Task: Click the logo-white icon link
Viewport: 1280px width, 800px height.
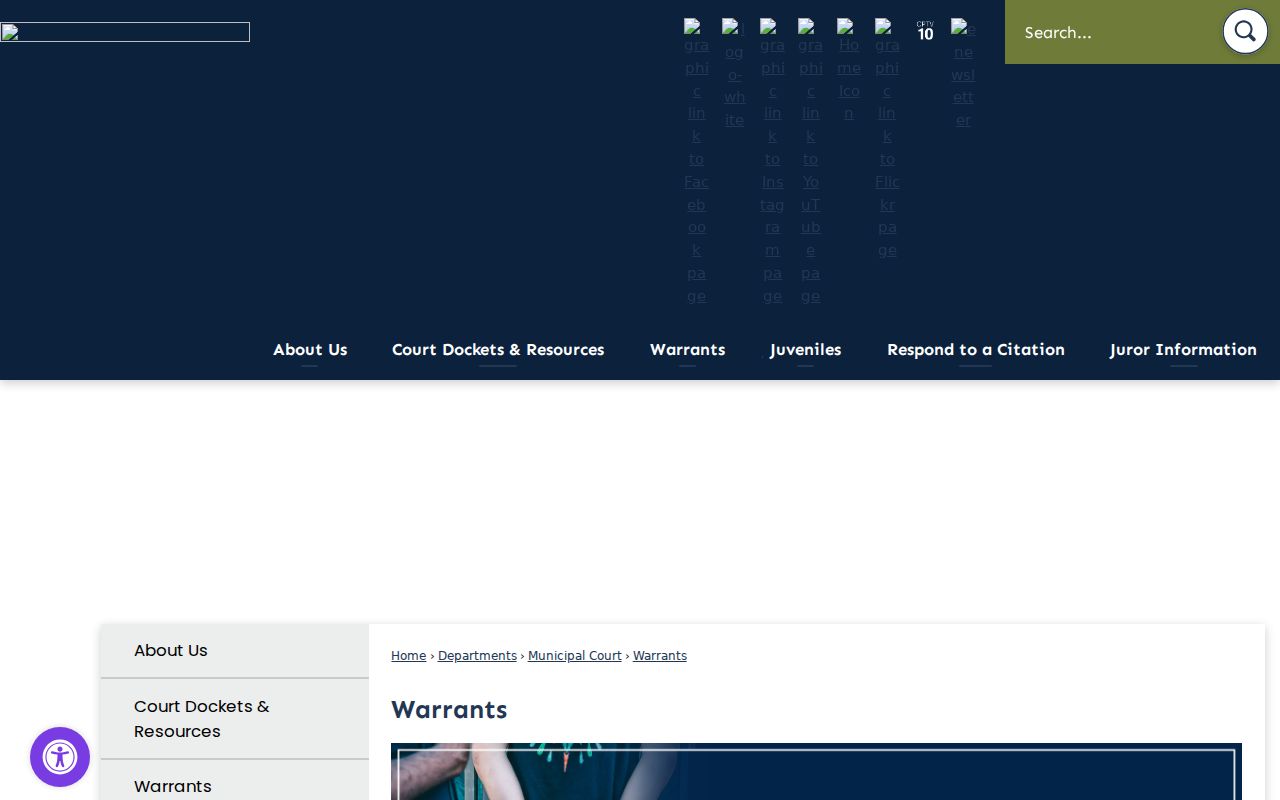Action: 734,73
